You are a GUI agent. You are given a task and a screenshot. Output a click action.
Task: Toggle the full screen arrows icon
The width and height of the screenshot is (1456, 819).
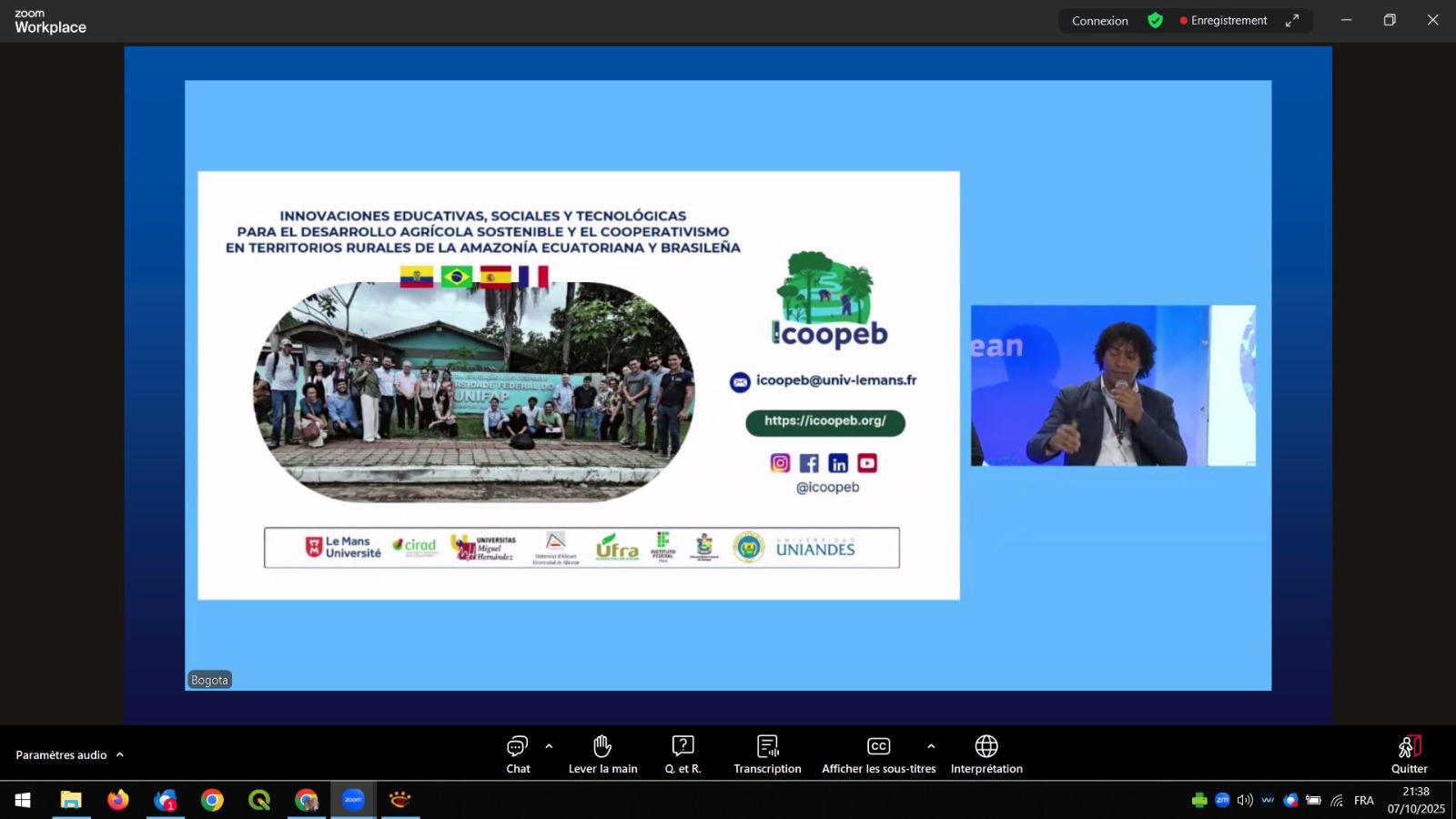point(1292,20)
